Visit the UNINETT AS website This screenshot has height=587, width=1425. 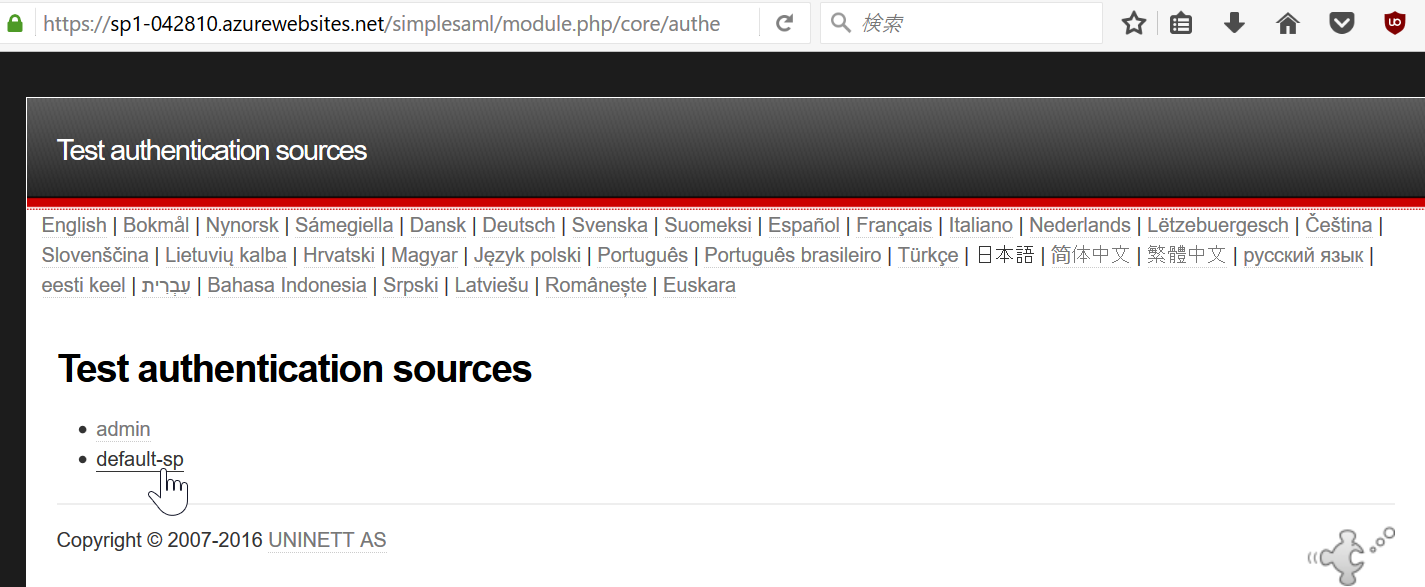326,539
